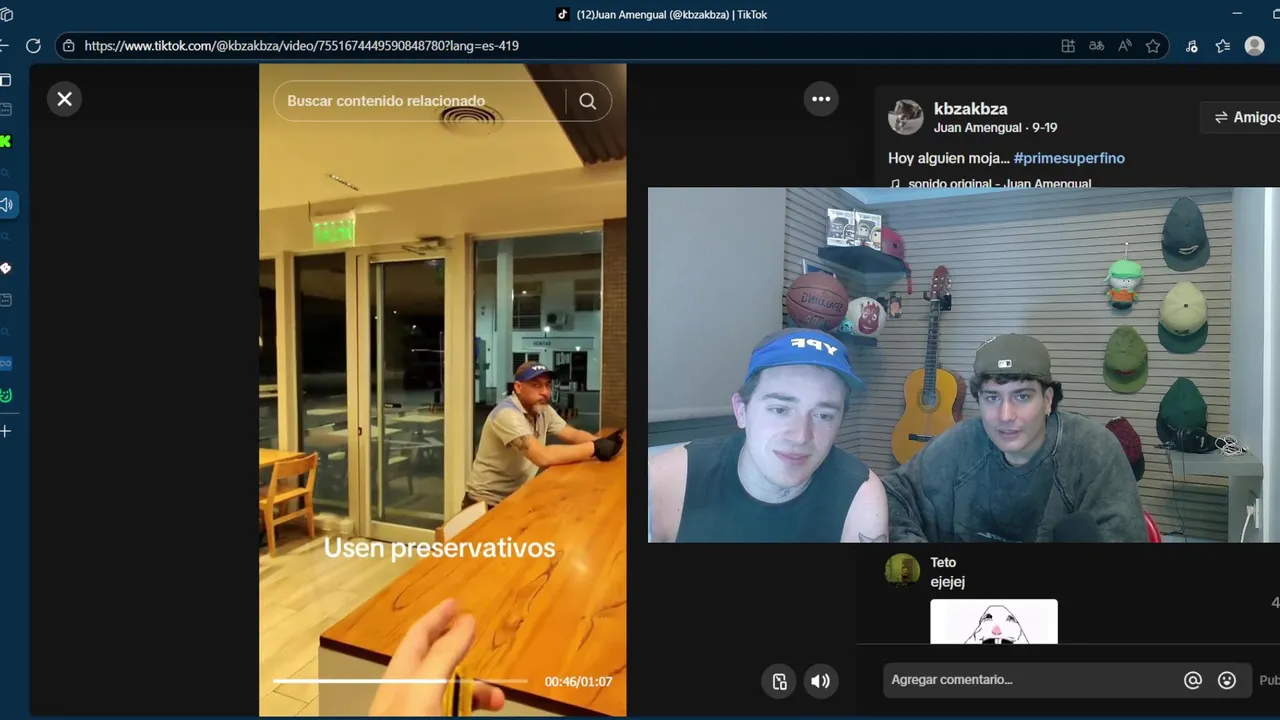The height and width of the screenshot is (720, 1280).
Task: Start Read aloud from address bar
Action: [1125, 46]
